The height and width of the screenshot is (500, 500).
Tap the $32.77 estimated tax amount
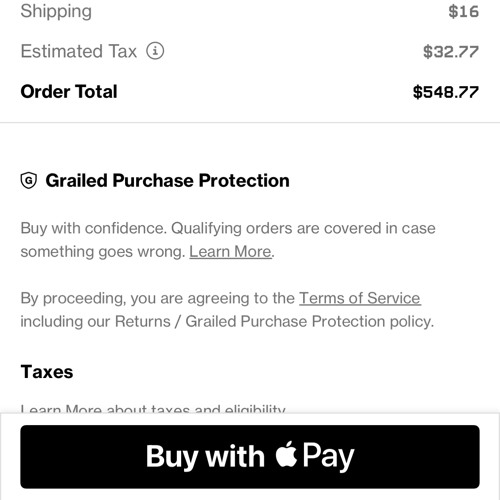(x=451, y=51)
